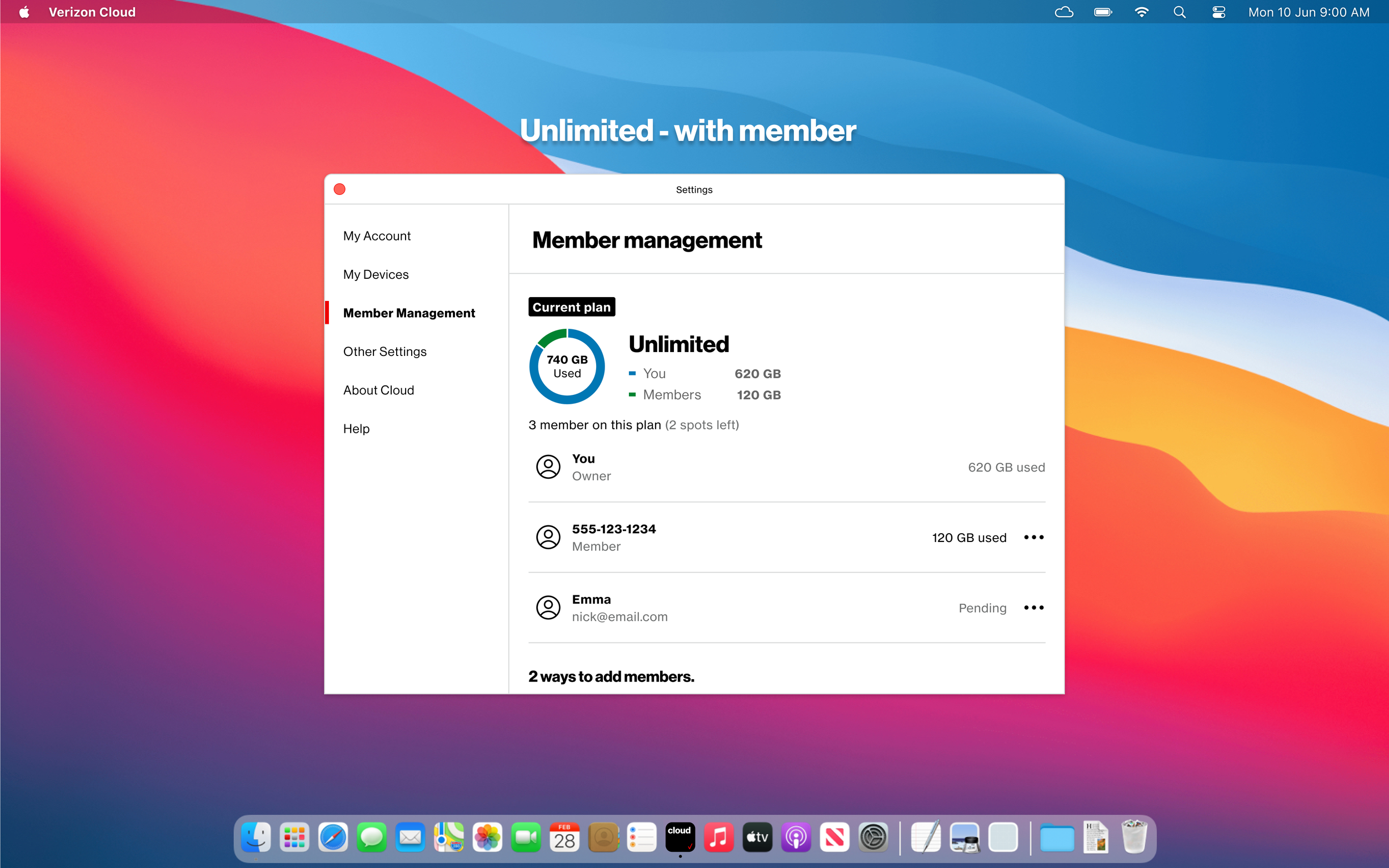
Task: Open the blue folder in the Dock
Action: (x=1057, y=839)
